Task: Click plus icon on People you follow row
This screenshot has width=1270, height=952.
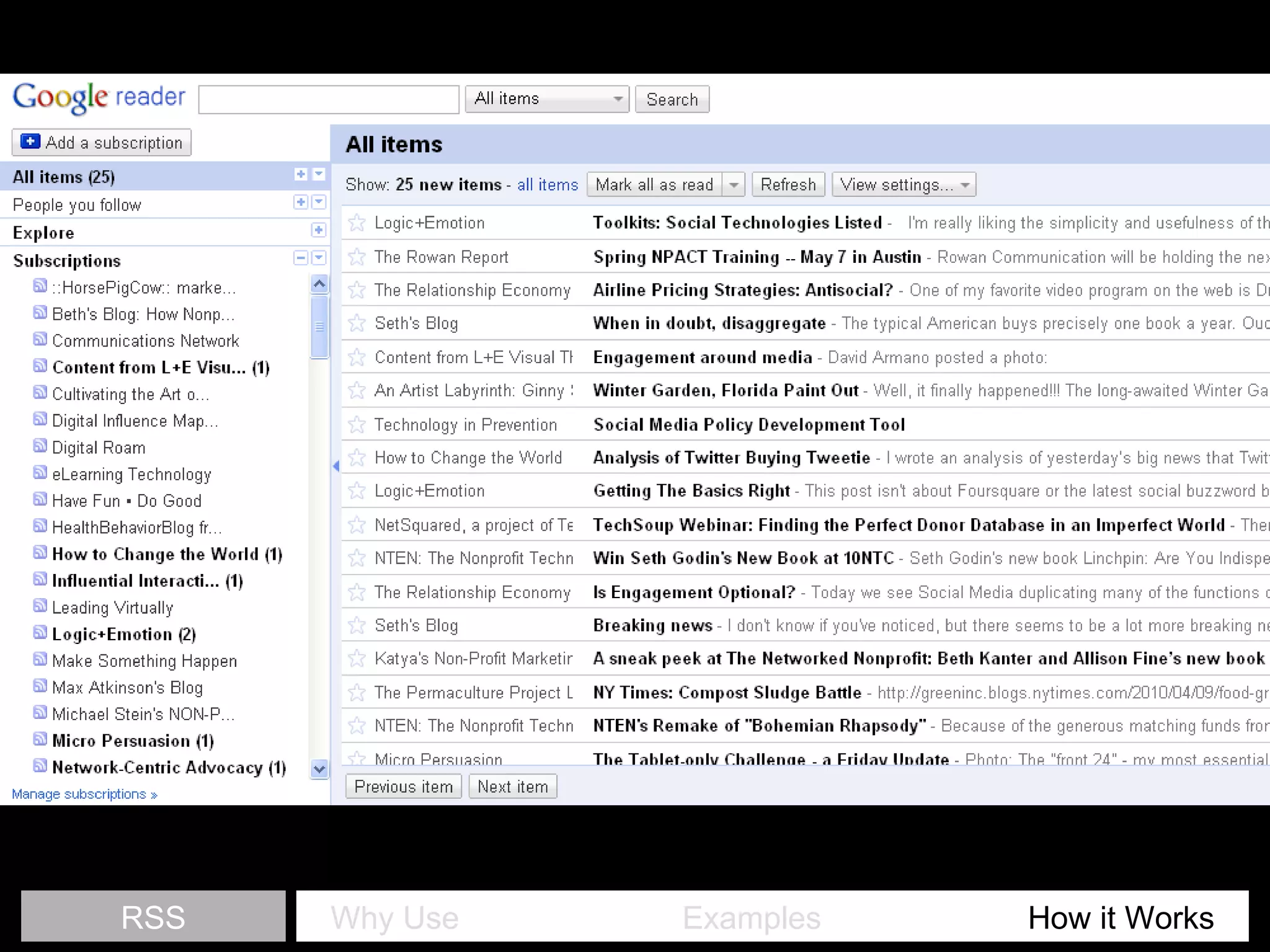Action: coord(301,202)
